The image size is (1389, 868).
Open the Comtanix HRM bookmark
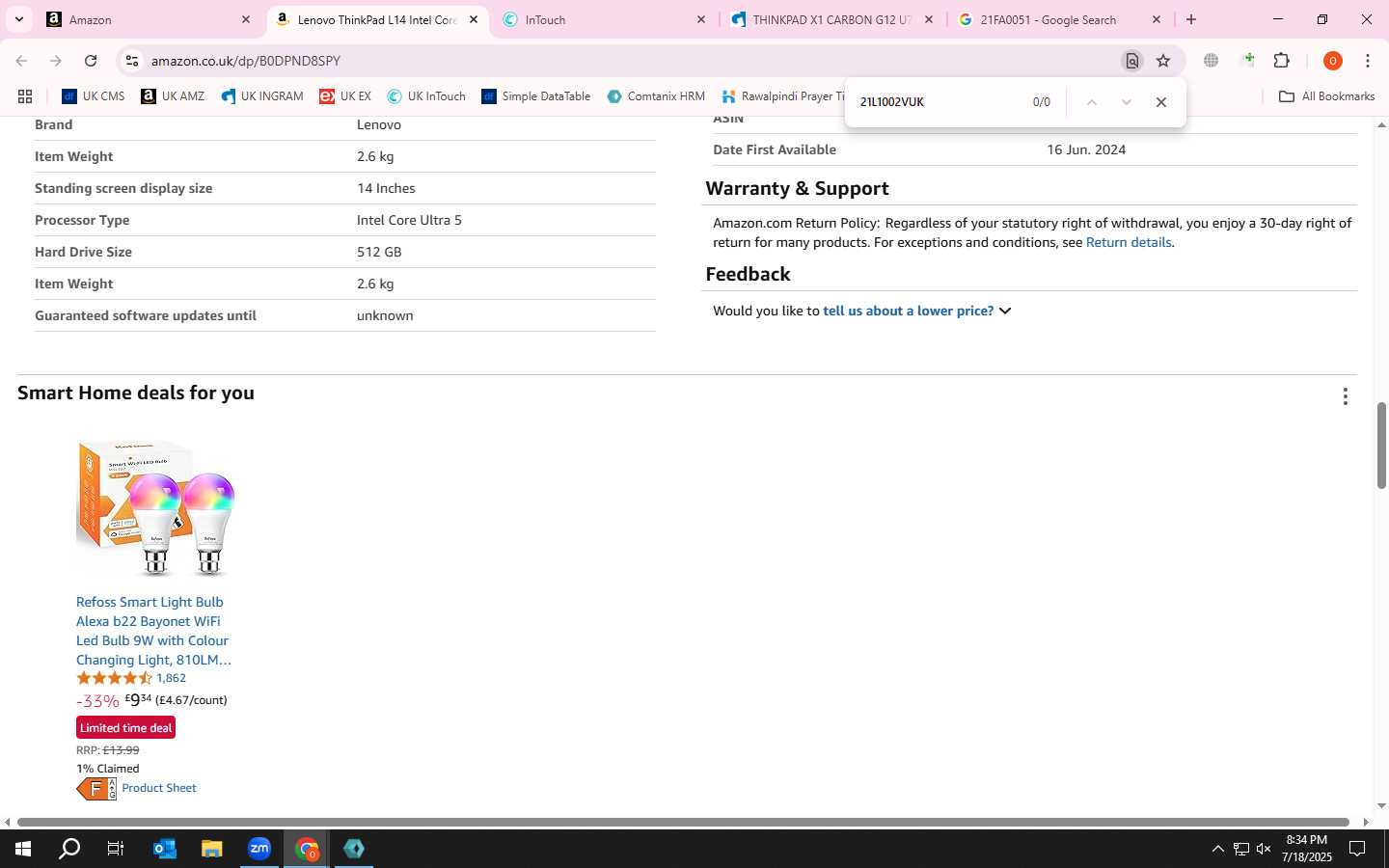[656, 96]
